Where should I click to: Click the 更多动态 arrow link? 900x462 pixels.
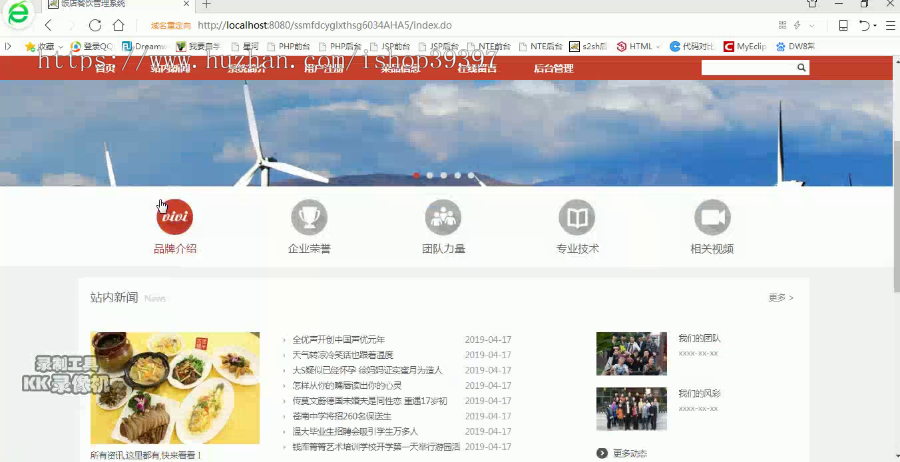click(622, 453)
